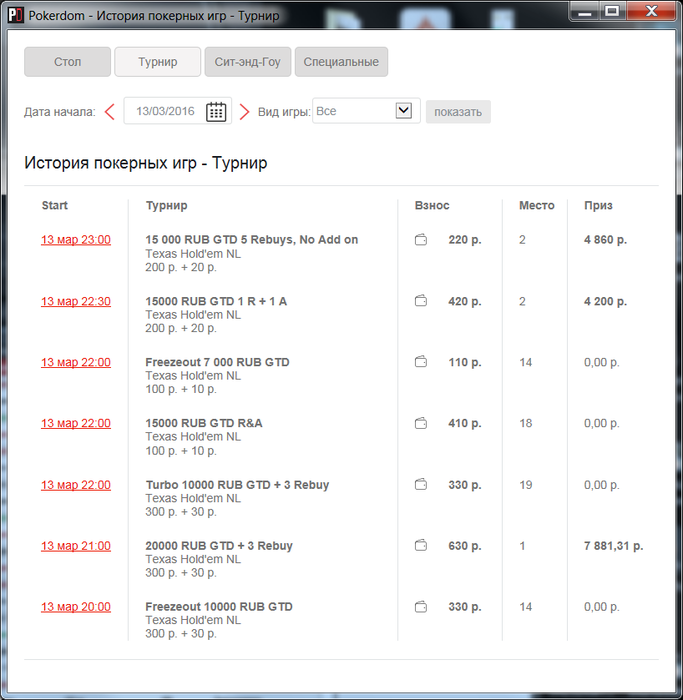Viewport: 683px width, 700px height.
Task: Open tournament link 13 мар 20:00
Action: pyautogui.click(x=76, y=607)
